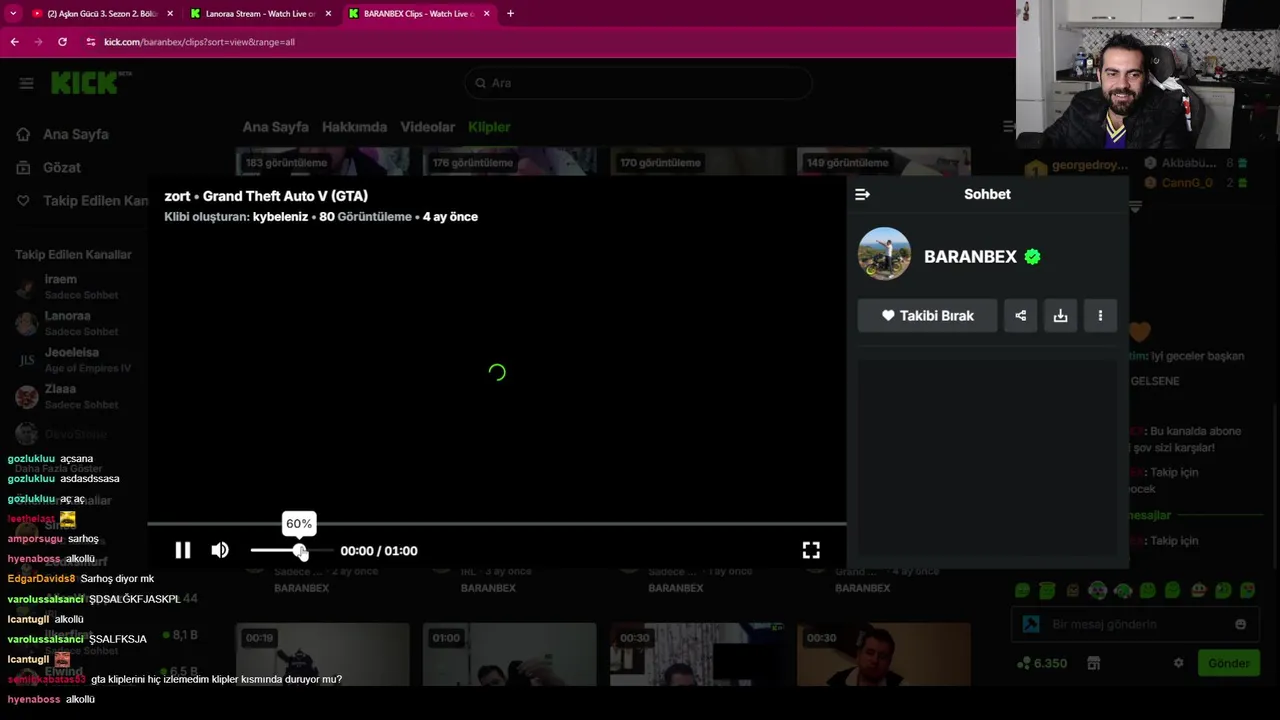Mute the clip with the speaker icon
Screen dimensions: 1280x720
(x=220, y=550)
